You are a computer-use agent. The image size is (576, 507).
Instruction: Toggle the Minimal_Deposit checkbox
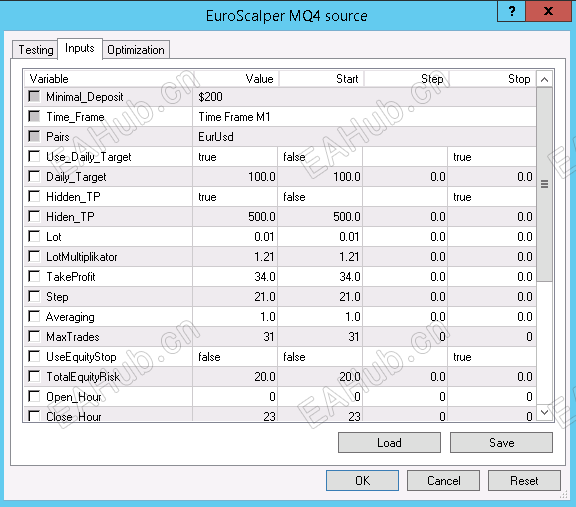[x=34, y=97]
